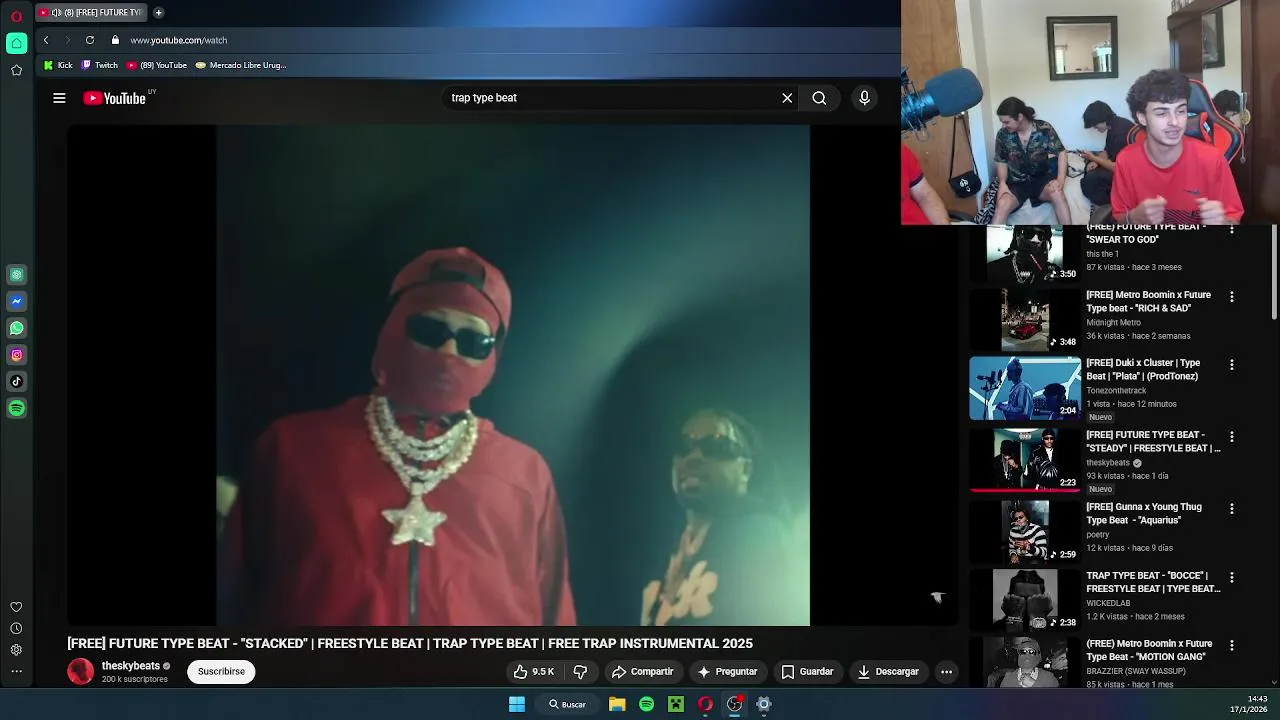
Task: Open theskybeats channel name link
Action: pyautogui.click(x=131, y=666)
